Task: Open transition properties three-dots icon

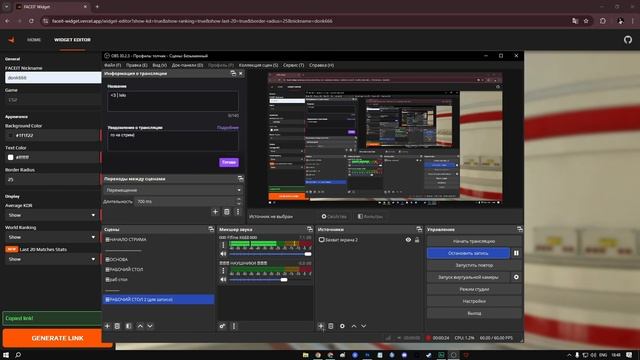Action: coord(238,212)
